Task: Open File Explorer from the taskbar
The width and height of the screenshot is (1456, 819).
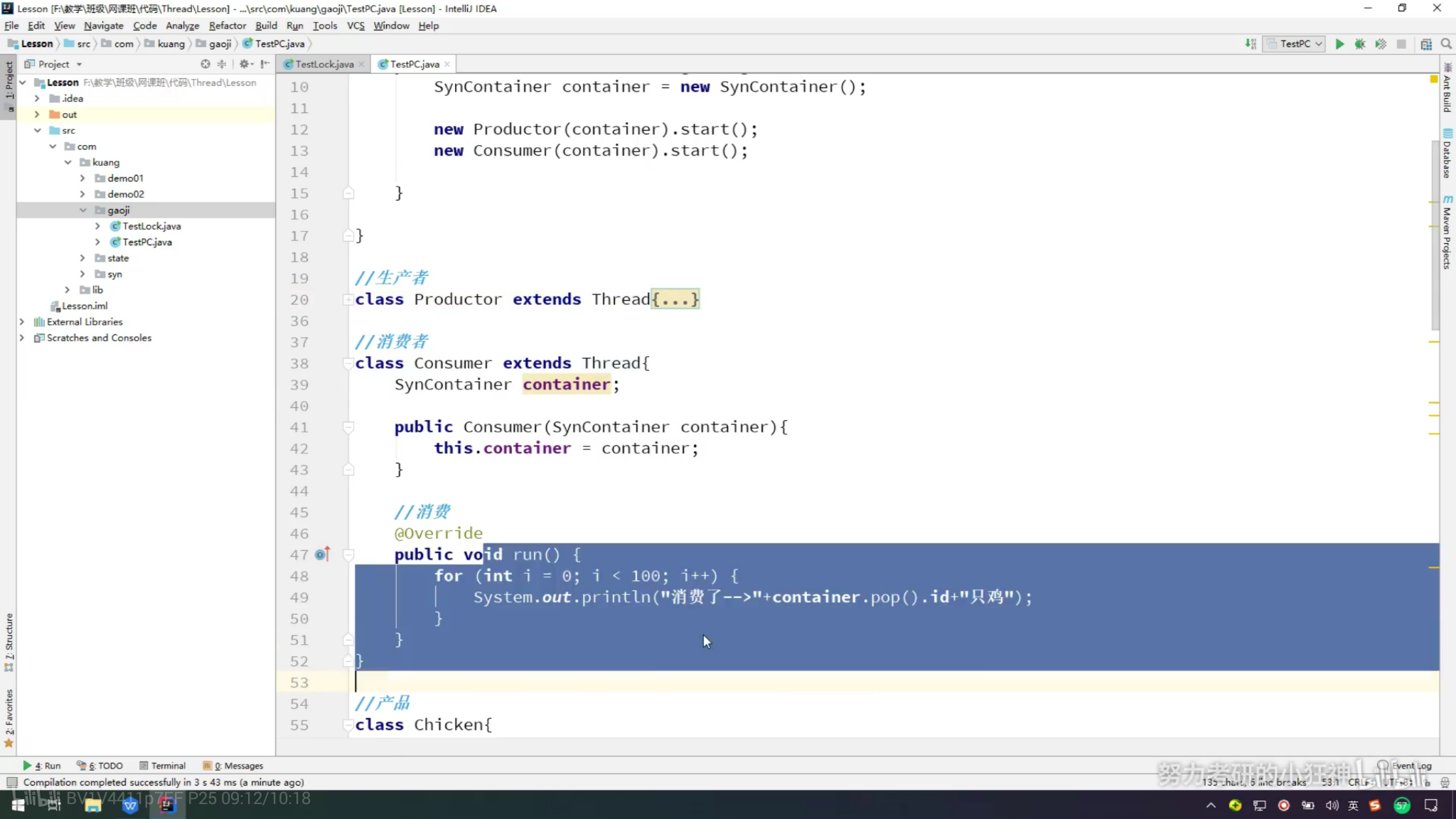Action: tap(92, 805)
